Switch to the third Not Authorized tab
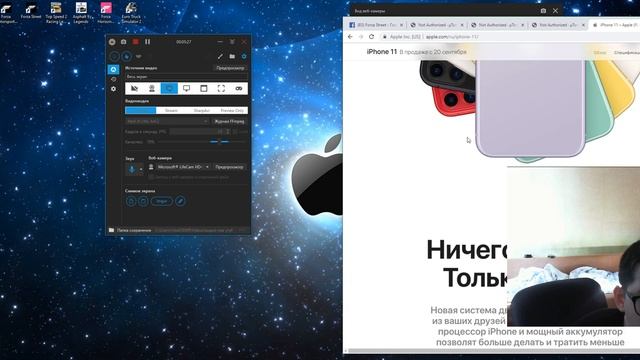The image size is (640, 360). (x=559, y=25)
